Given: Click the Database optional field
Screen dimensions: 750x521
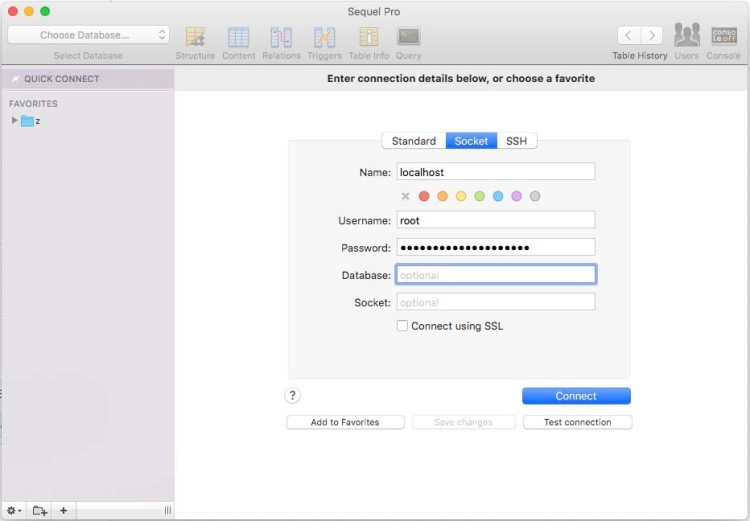Looking at the screenshot, I should [x=496, y=275].
